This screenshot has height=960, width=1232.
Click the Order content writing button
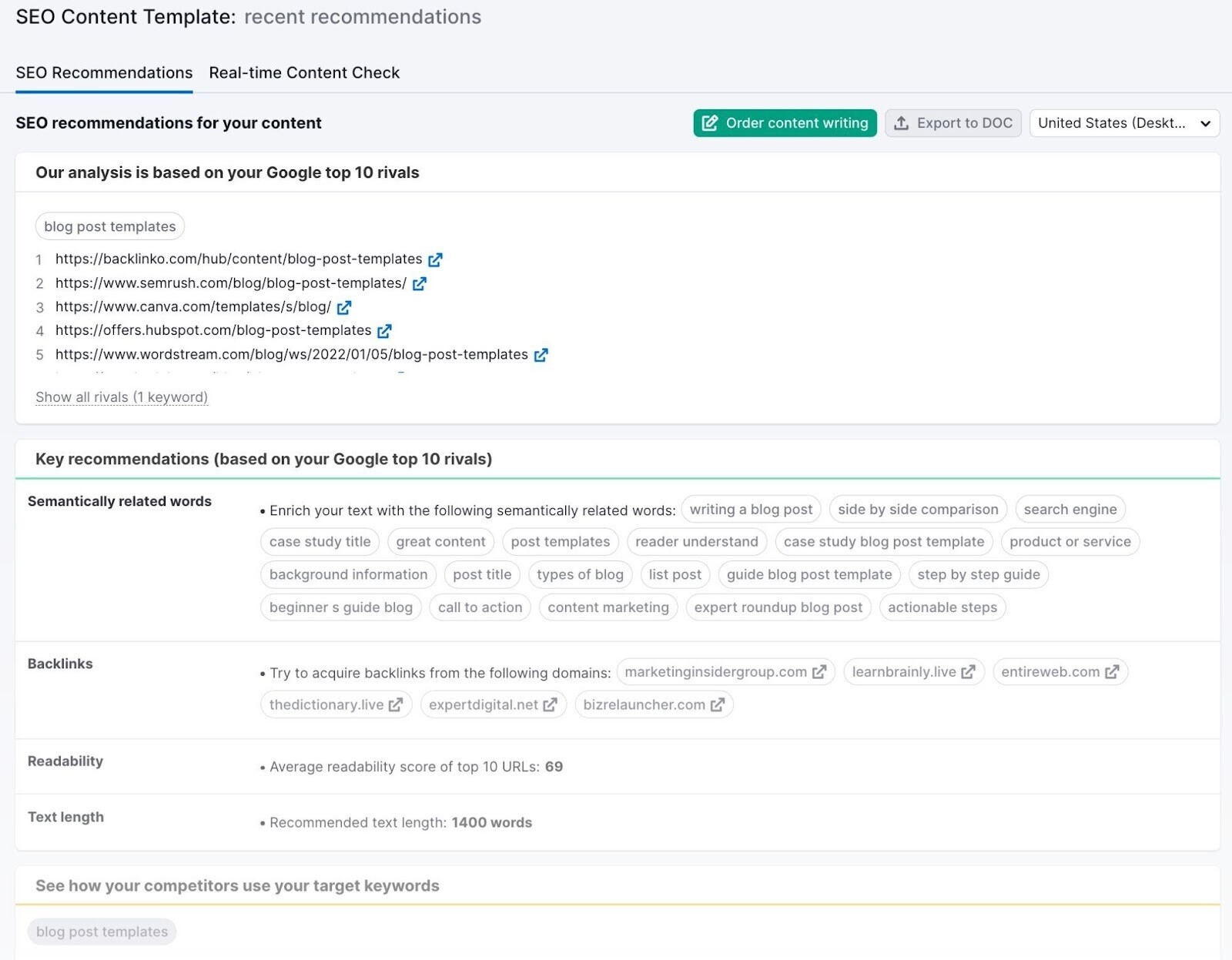[x=784, y=123]
